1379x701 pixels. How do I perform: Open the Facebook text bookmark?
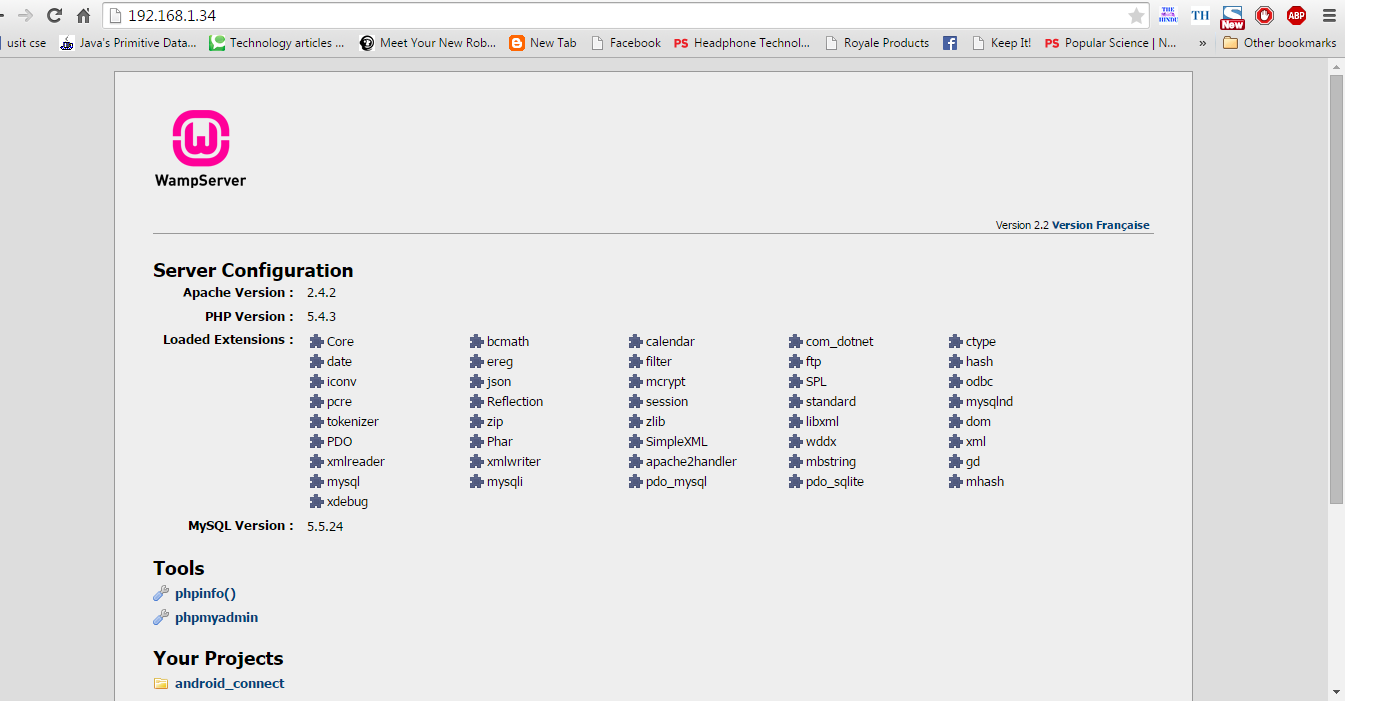626,43
